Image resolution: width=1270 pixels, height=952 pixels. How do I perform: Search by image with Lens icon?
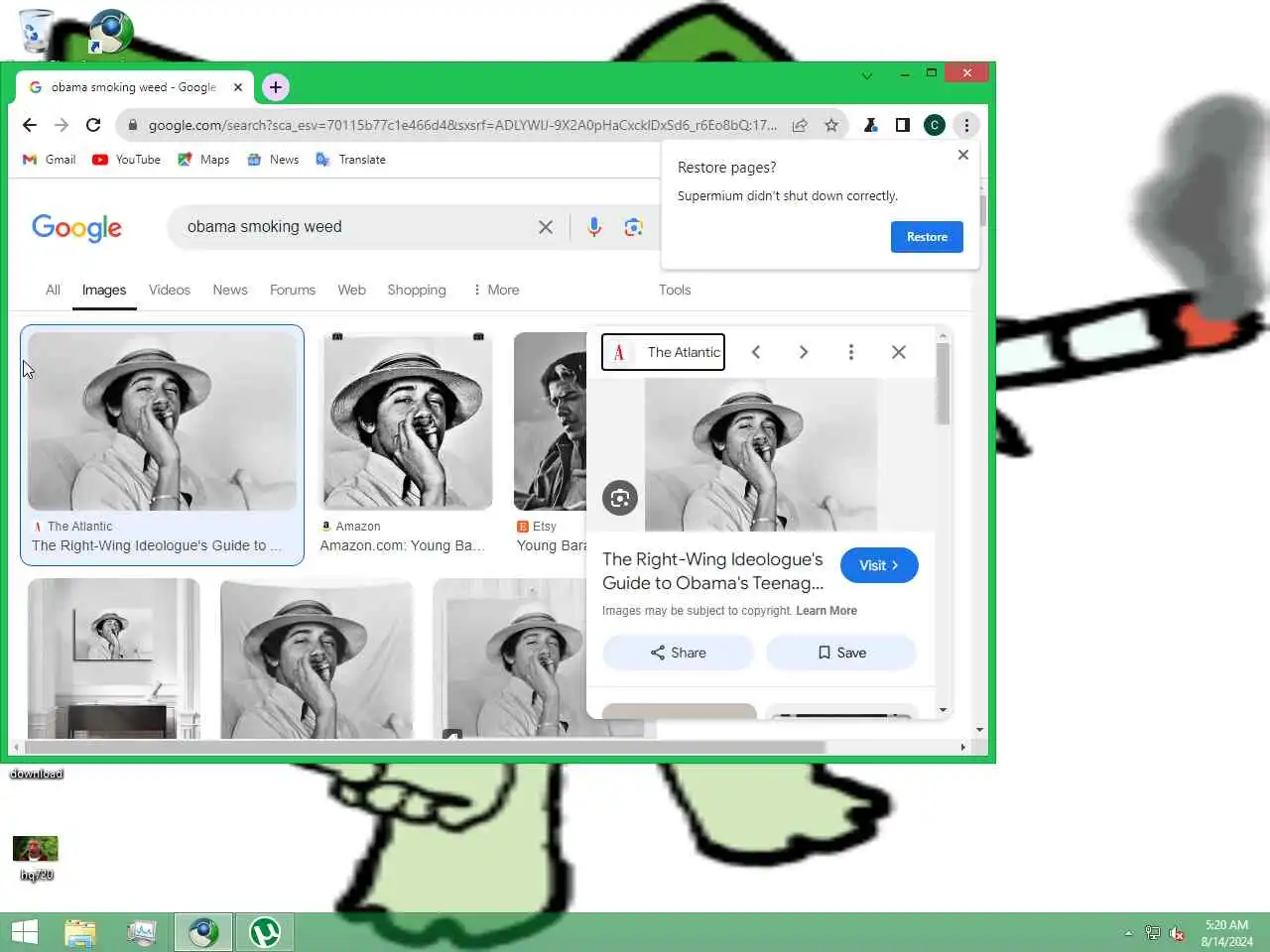(634, 227)
